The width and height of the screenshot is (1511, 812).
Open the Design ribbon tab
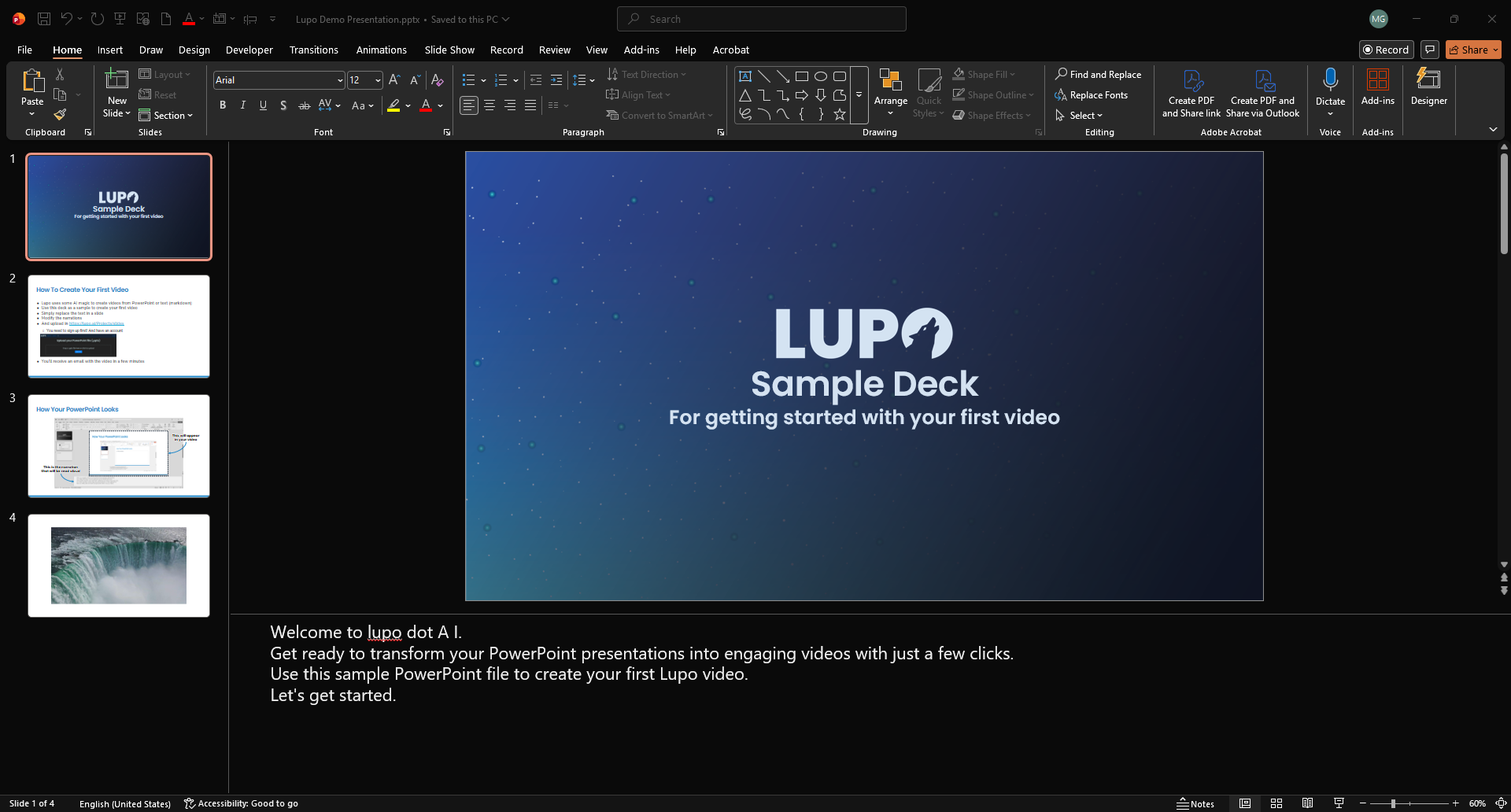point(194,50)
